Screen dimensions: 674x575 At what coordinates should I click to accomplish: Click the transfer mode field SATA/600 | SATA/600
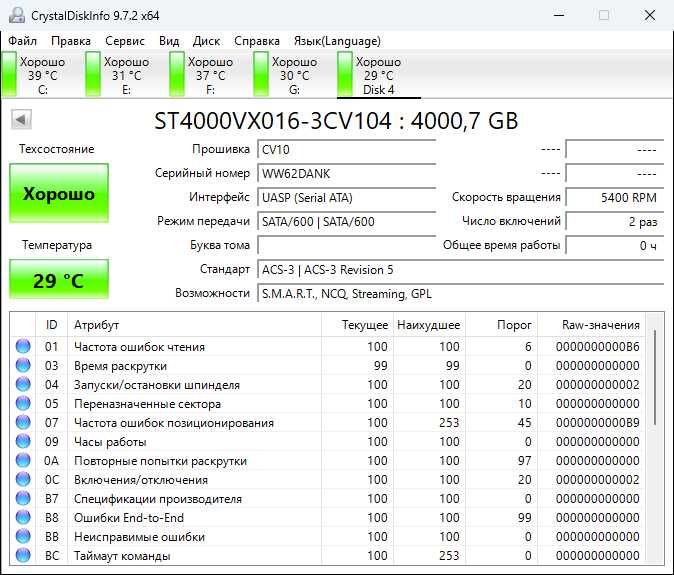pos(346,221)
